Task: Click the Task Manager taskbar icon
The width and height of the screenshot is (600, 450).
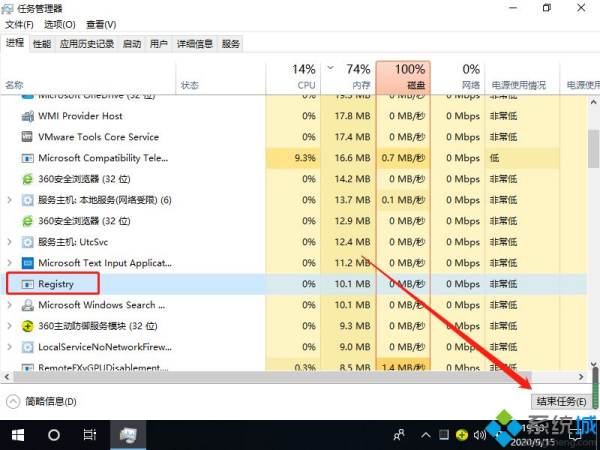Action: [128, 435]
